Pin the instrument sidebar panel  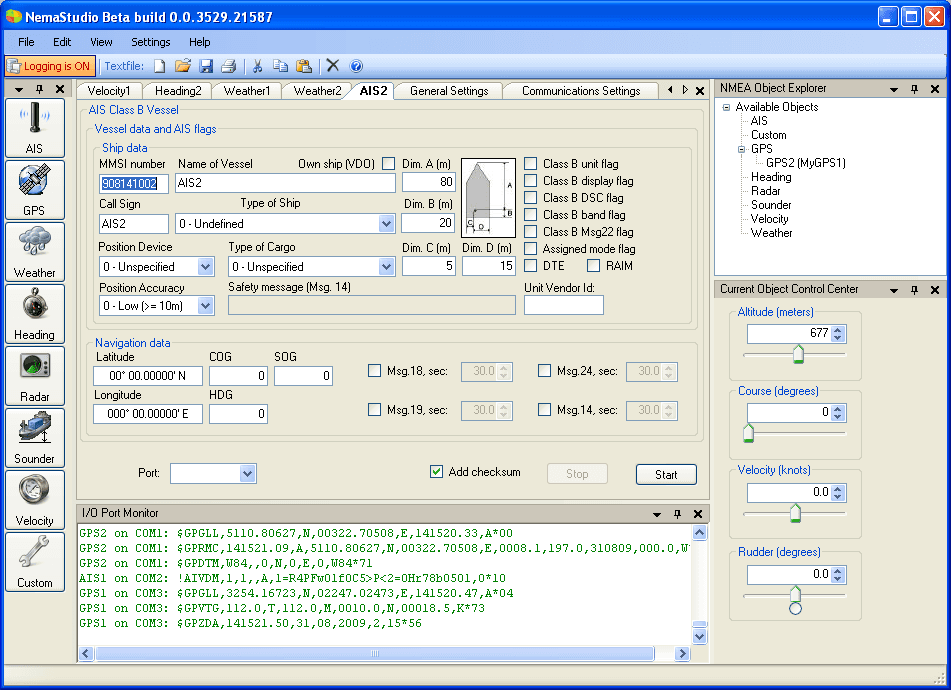[39, 89]
